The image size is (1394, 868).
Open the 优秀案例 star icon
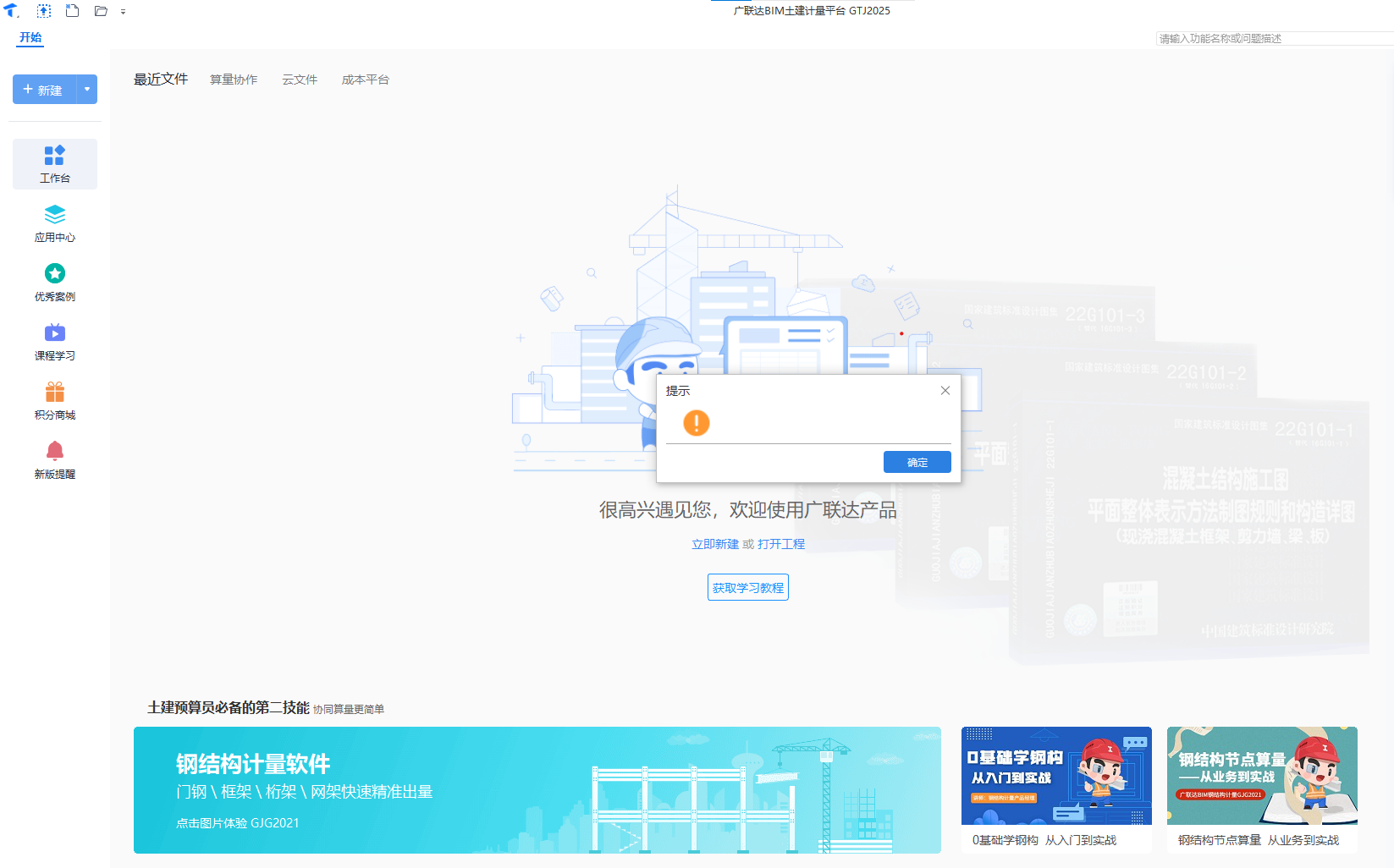click(55, 273)
